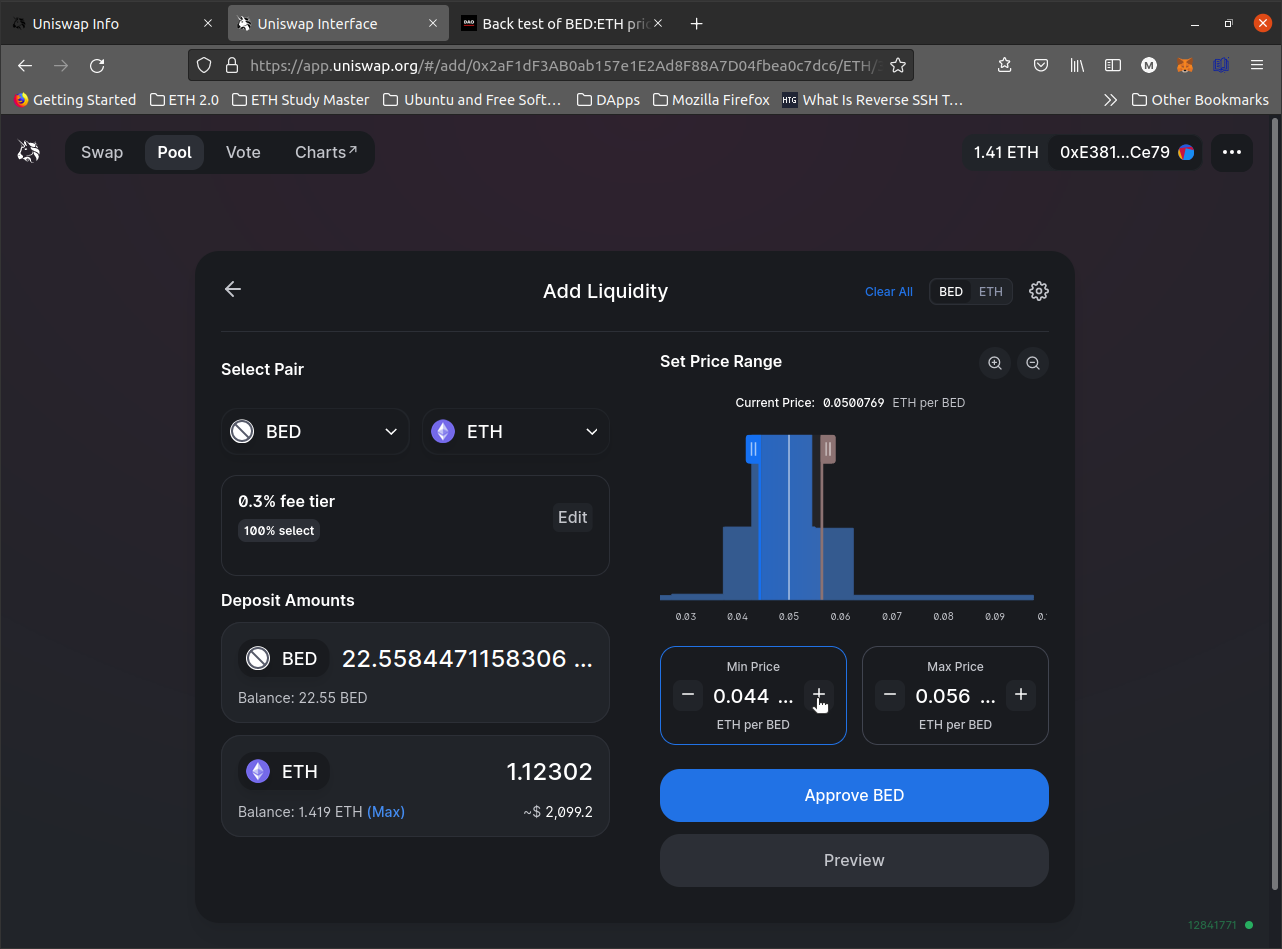Click the Clear All link

pyautogui.click(x=888, y=292)
